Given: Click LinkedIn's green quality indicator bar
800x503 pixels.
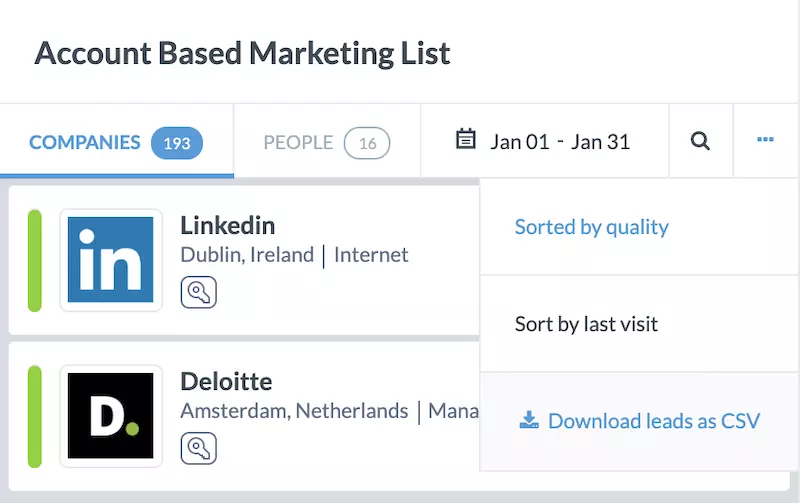Looking at the screenshot, I should click(x=35, y=260).
